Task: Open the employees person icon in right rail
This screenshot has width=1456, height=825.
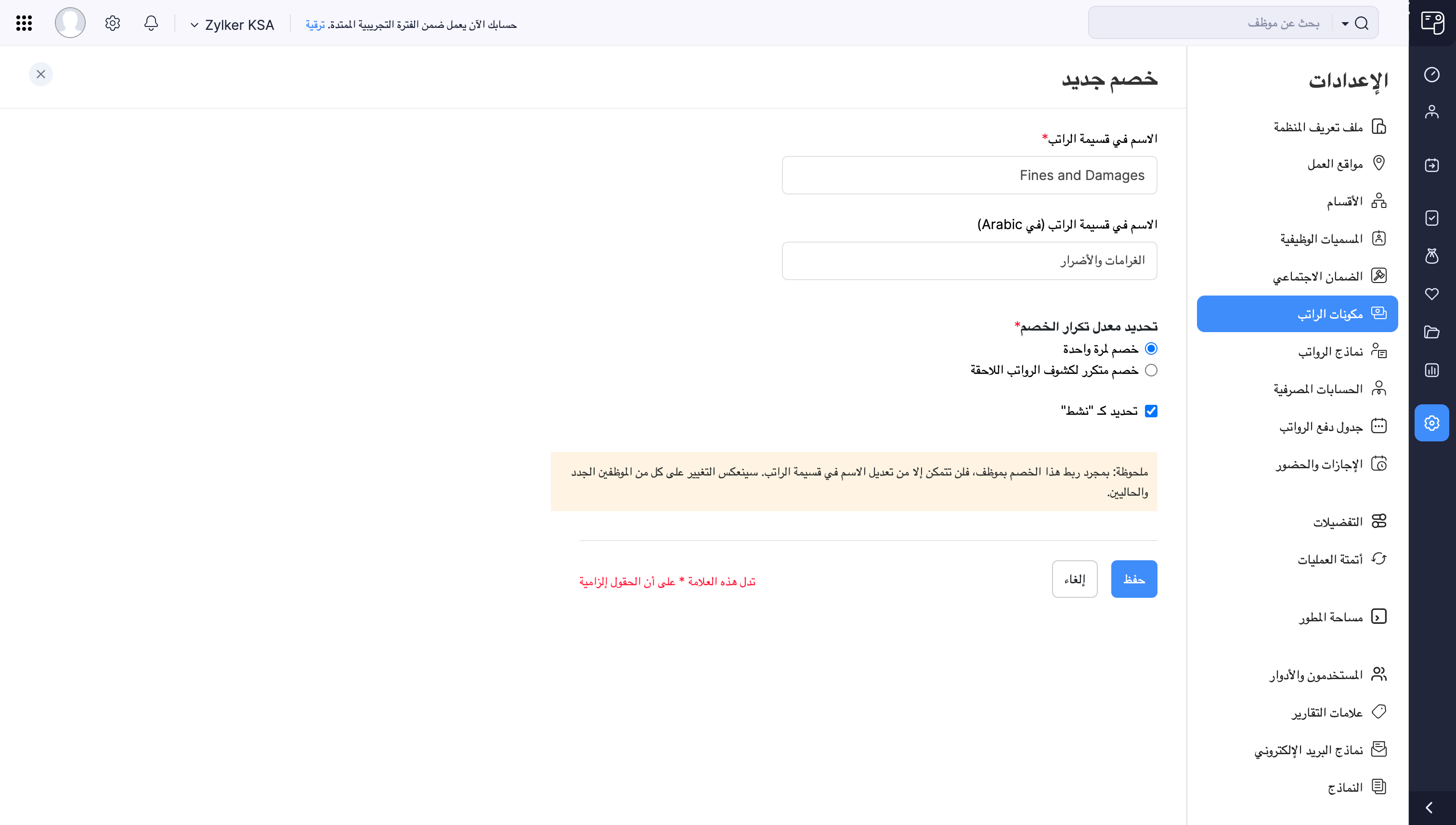Action: click(1431, 112)
